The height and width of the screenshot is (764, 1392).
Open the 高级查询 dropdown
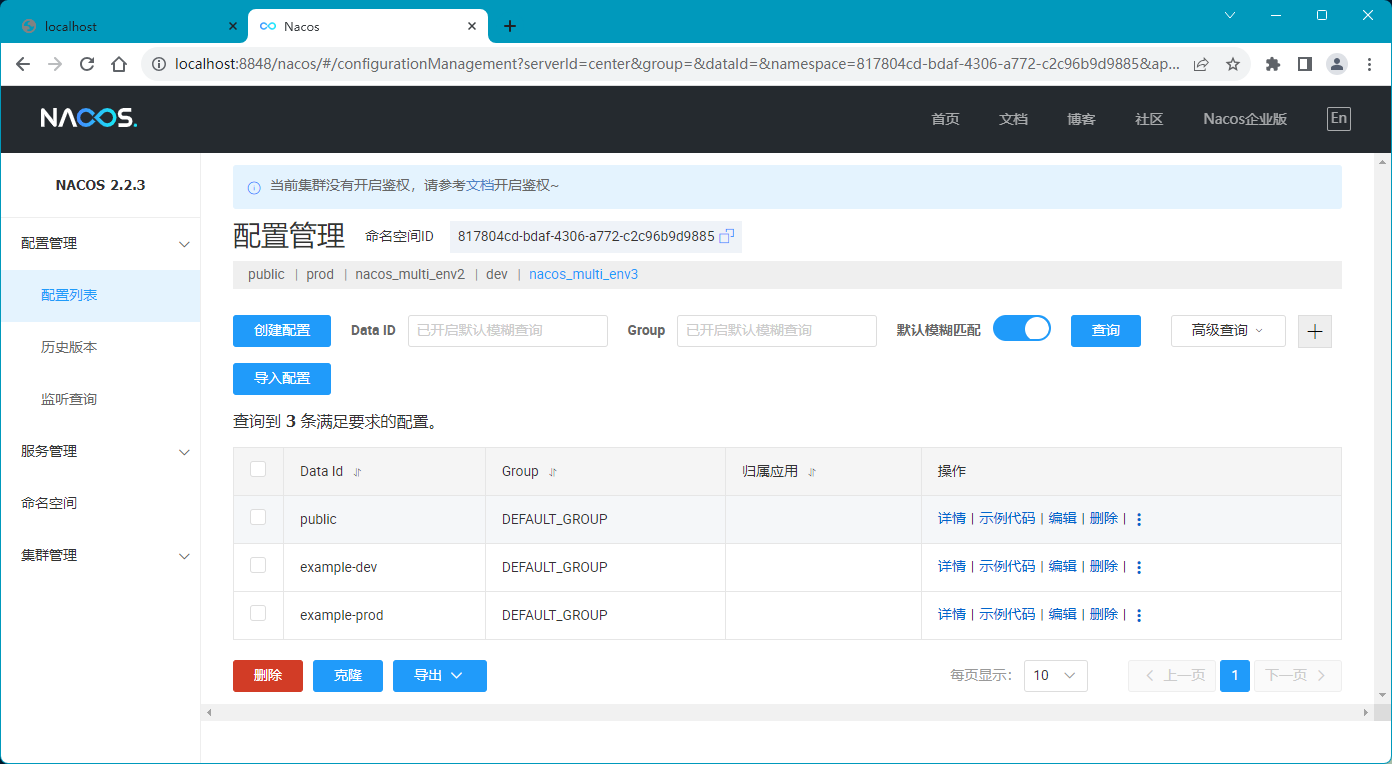(x=1228, y=331)
